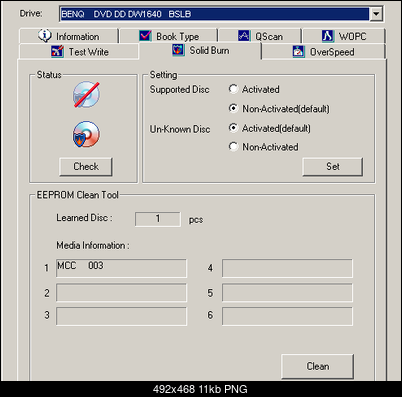Select Non-Activated(default) for Supported Disc
This screenshot has width=402, height=397.
(233, 108)
